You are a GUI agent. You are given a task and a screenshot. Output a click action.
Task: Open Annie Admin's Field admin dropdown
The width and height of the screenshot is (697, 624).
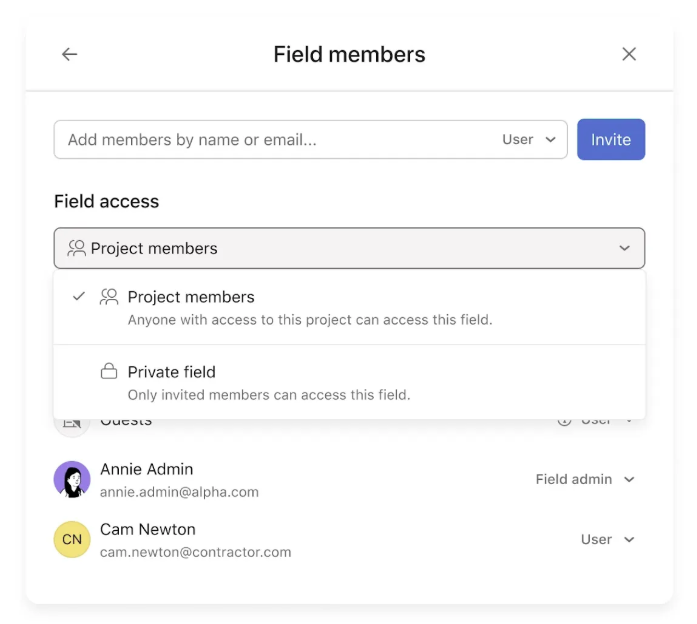[585, 479]
